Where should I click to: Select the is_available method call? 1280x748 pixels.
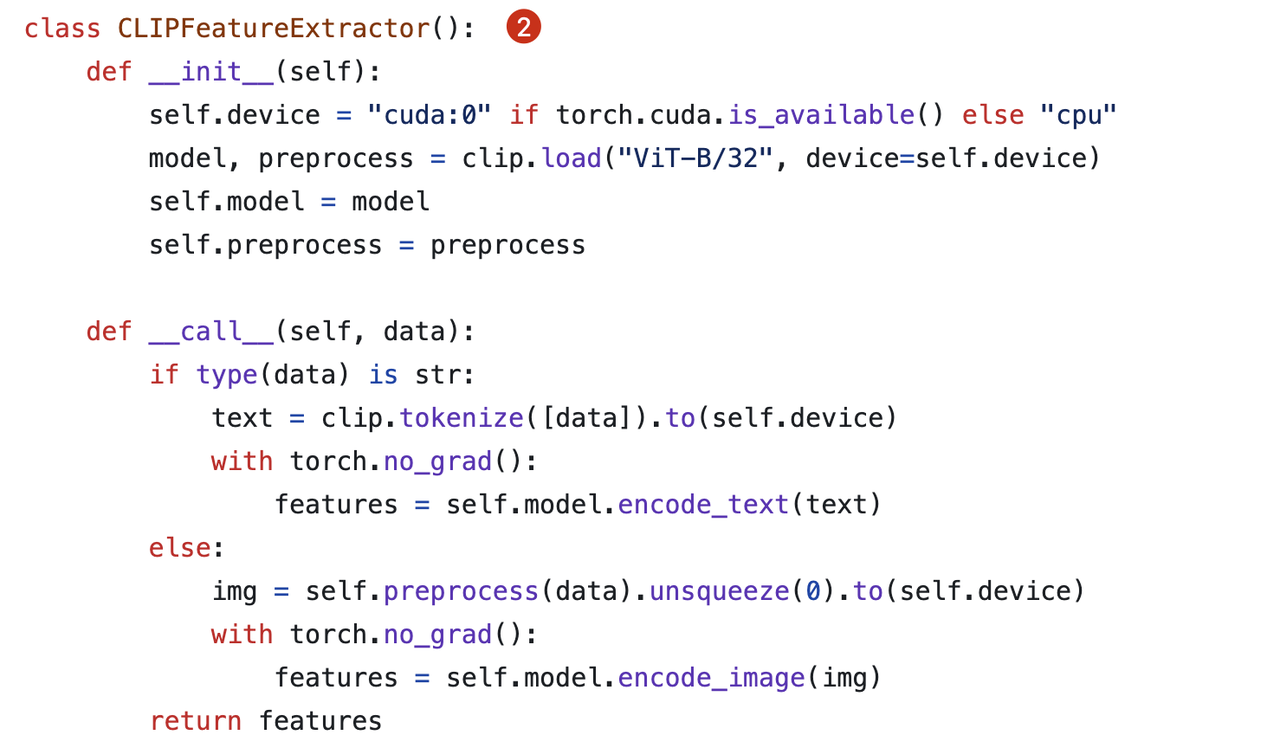[820, 115]
